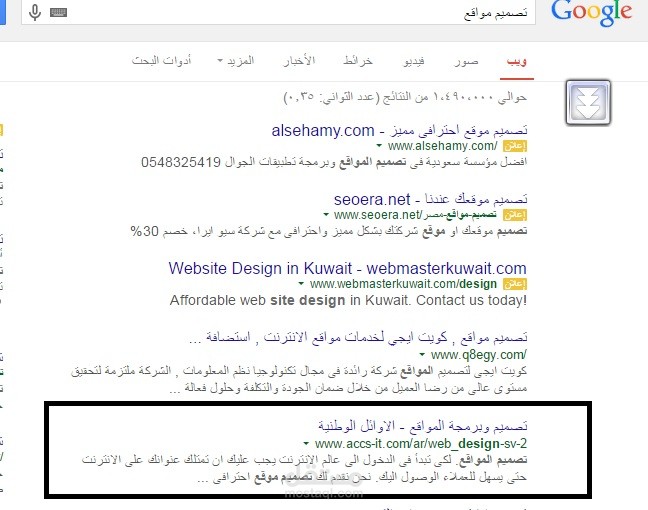This screenshot has height=510, width=648.
Task: Expand arrow next to webmasterkuwait.com/design URL
Action: click(x=301, y=284)
